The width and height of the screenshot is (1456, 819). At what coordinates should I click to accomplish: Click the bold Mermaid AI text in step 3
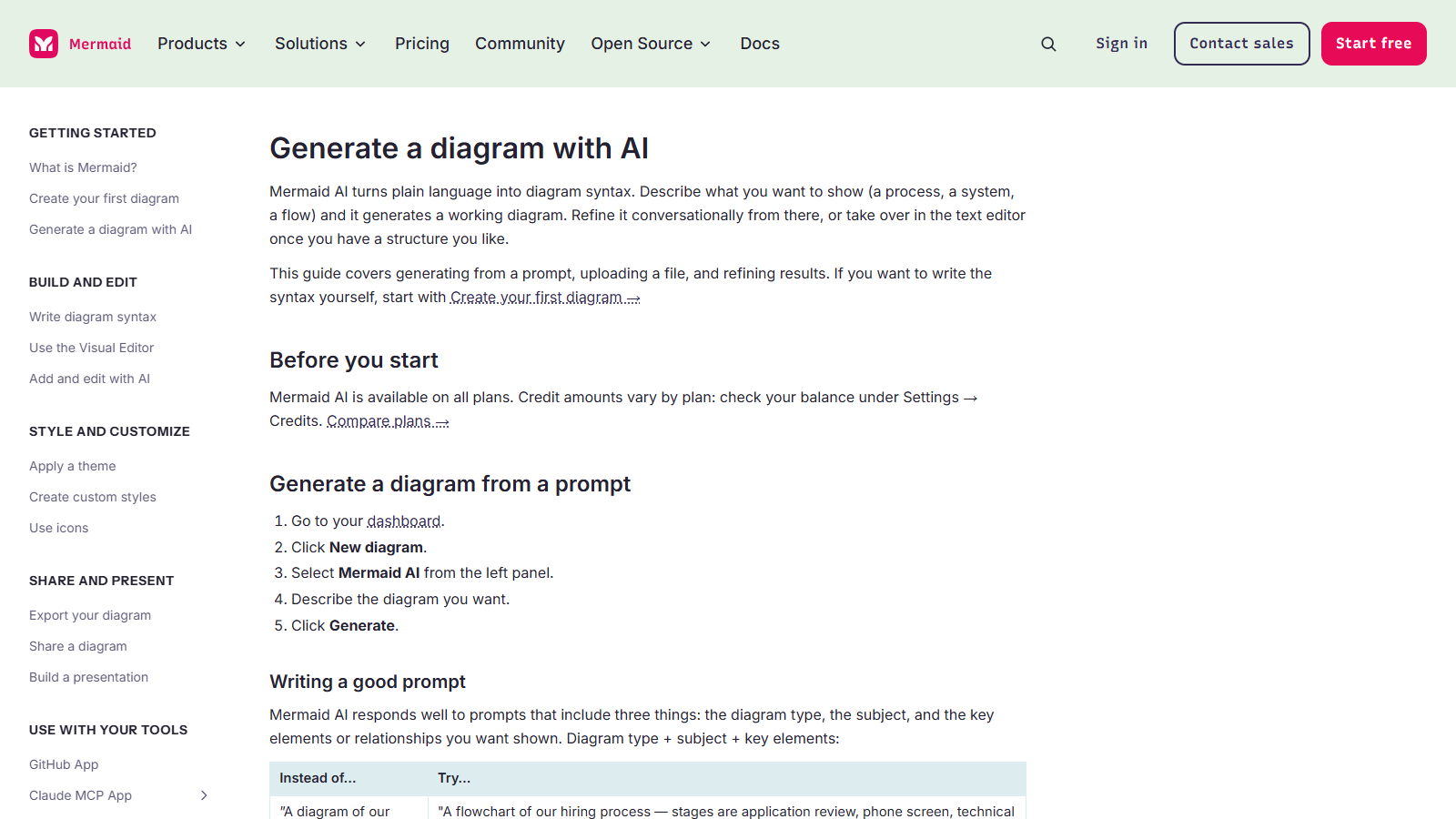(379, 573)
